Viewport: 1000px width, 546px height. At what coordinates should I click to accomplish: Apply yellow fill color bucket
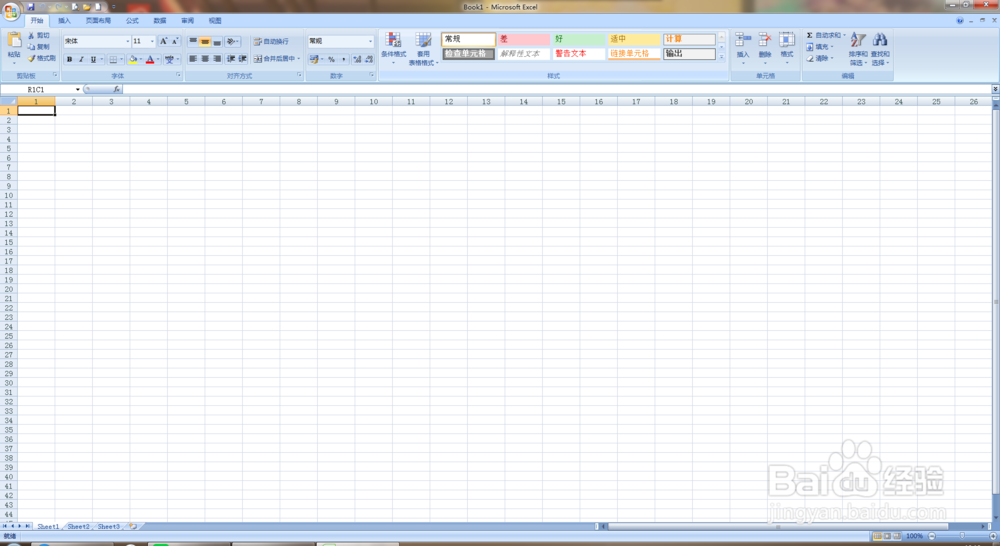(x=133, y=59)
